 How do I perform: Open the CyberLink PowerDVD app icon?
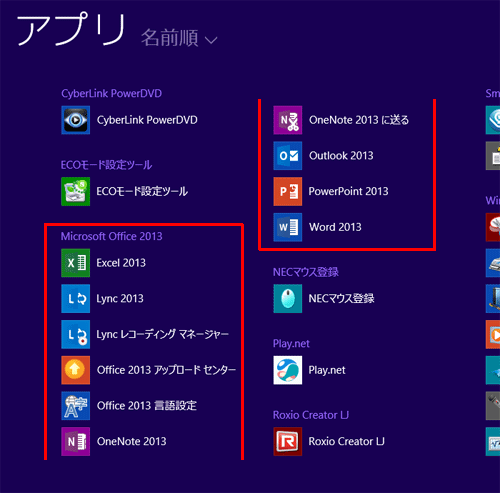[75, 120]
